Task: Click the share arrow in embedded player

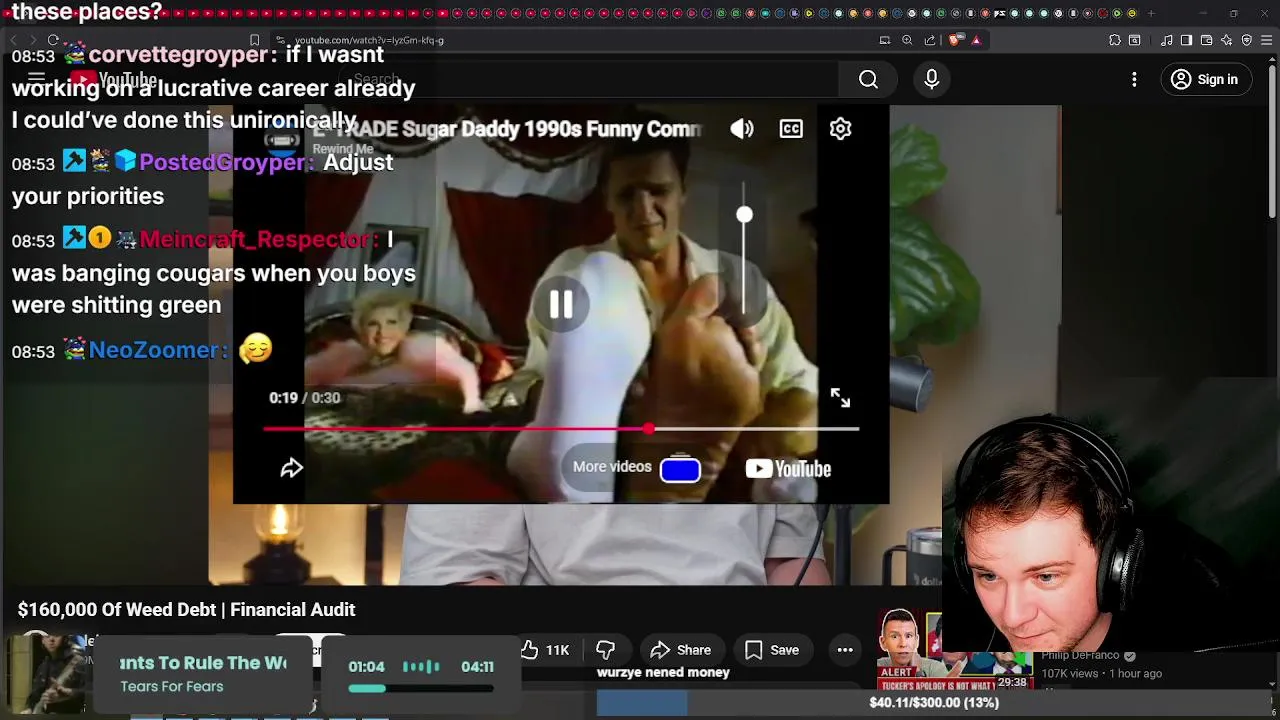Action: 291,468
